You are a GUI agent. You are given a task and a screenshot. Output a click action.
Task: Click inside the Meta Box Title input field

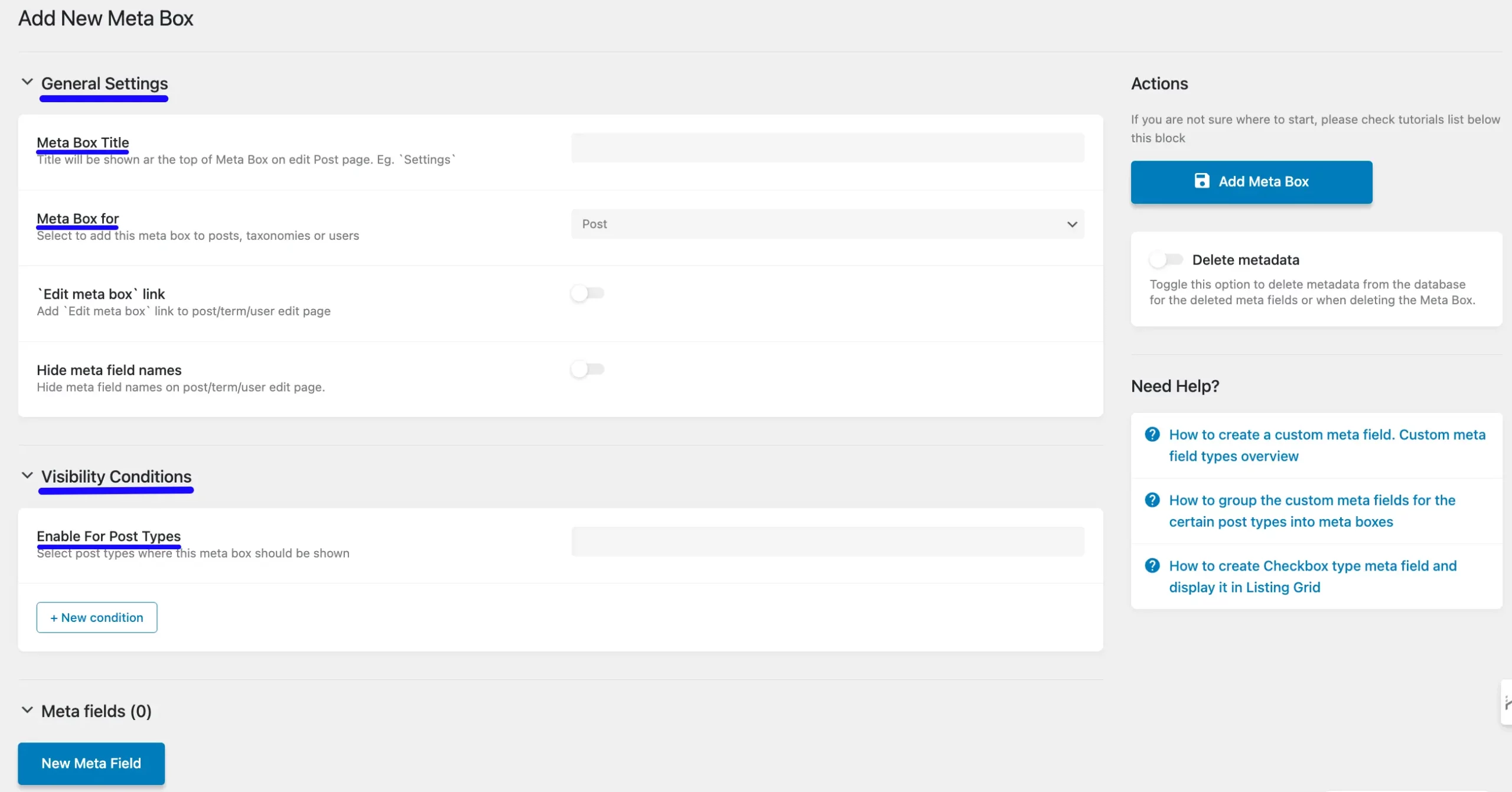pyautogui.click(x=826, y=148)
